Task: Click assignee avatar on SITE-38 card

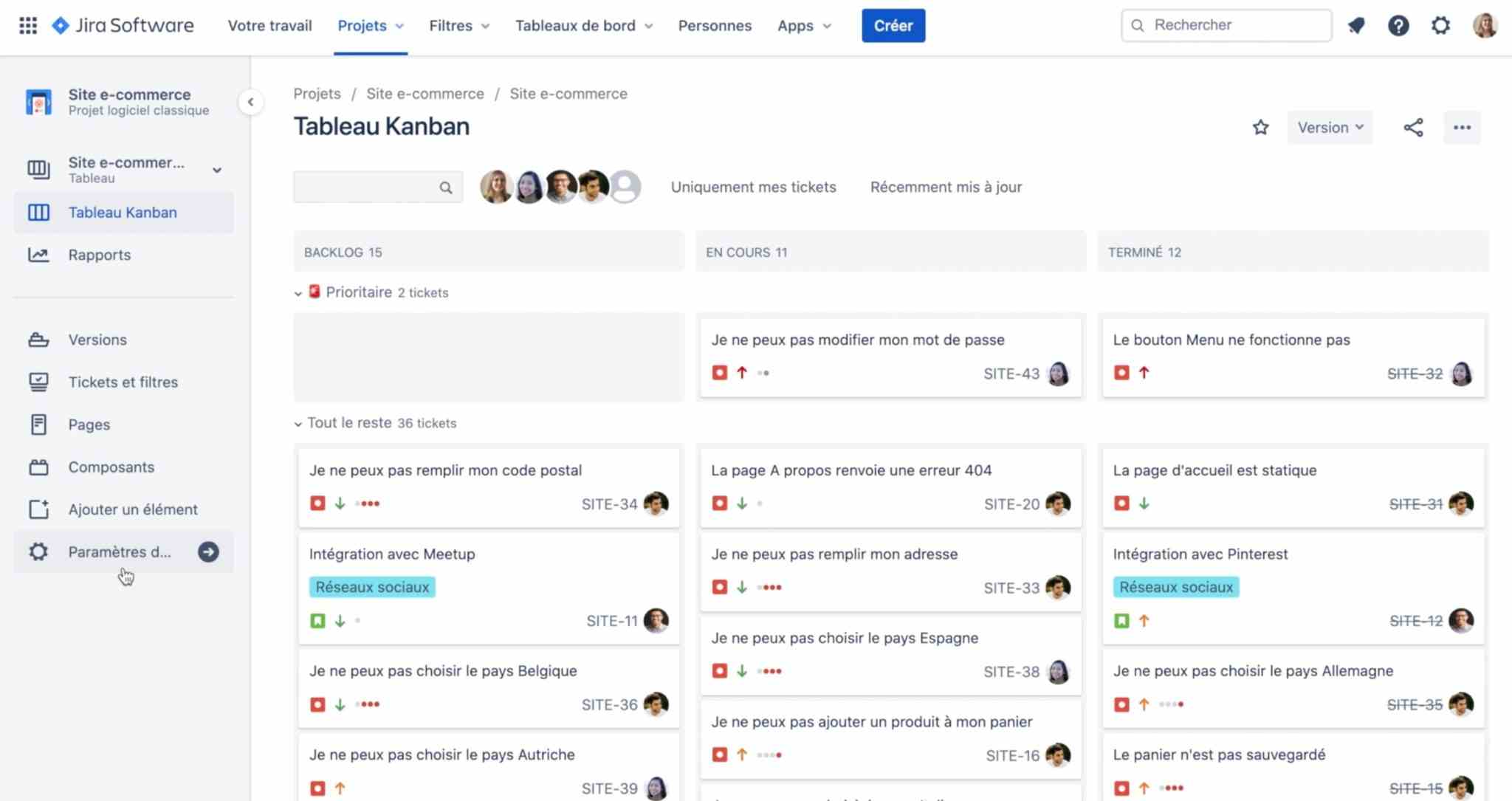Action: click(1058, 671)
